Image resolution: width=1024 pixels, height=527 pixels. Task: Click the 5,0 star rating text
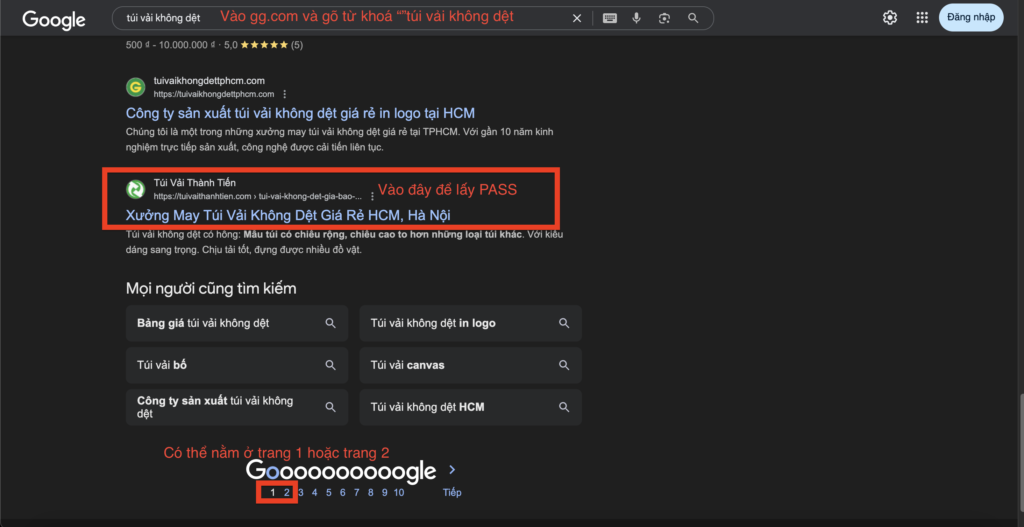(x=231, y=45)
